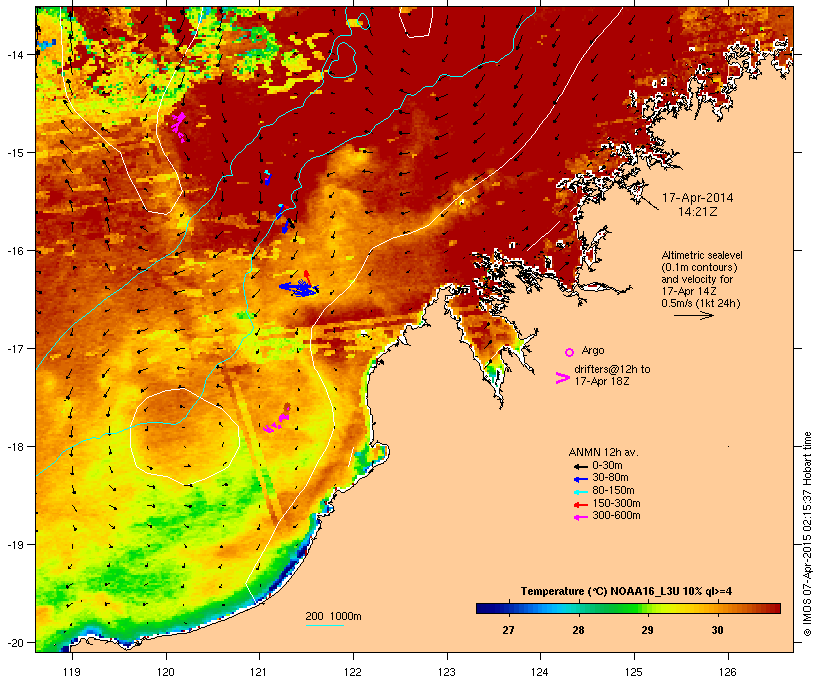The height and width of the screenshot is (680, 820).
Task: Click the cyan 200 1000m bathymetry line sample
Action: click(325, 625)
